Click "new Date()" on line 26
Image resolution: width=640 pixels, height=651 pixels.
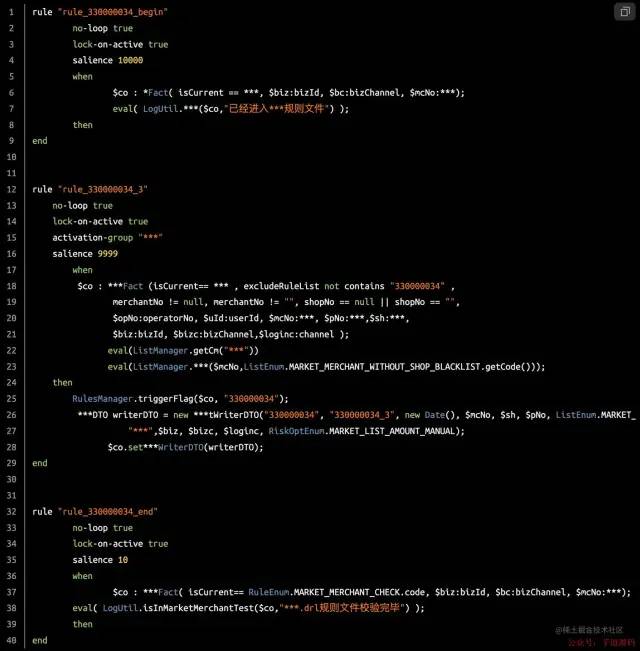[430, 415]
